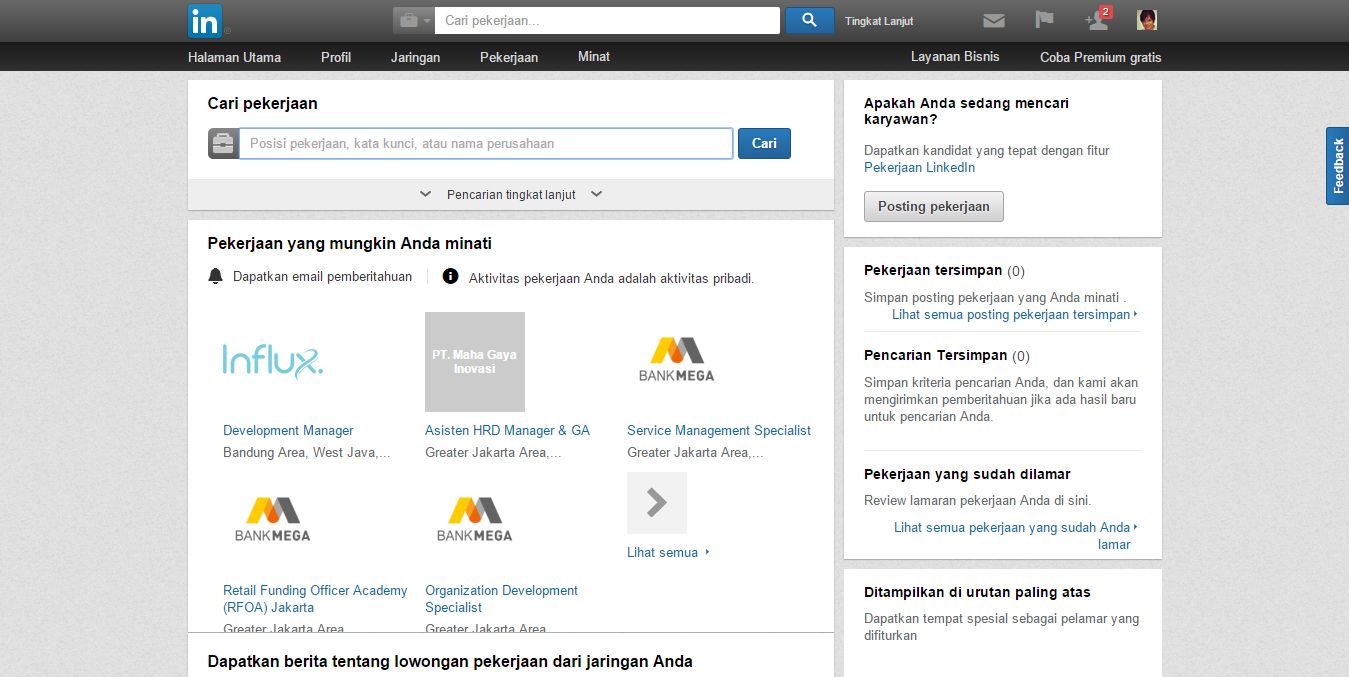
Task: Click the bell notification icon
Action: click(216, 276)
